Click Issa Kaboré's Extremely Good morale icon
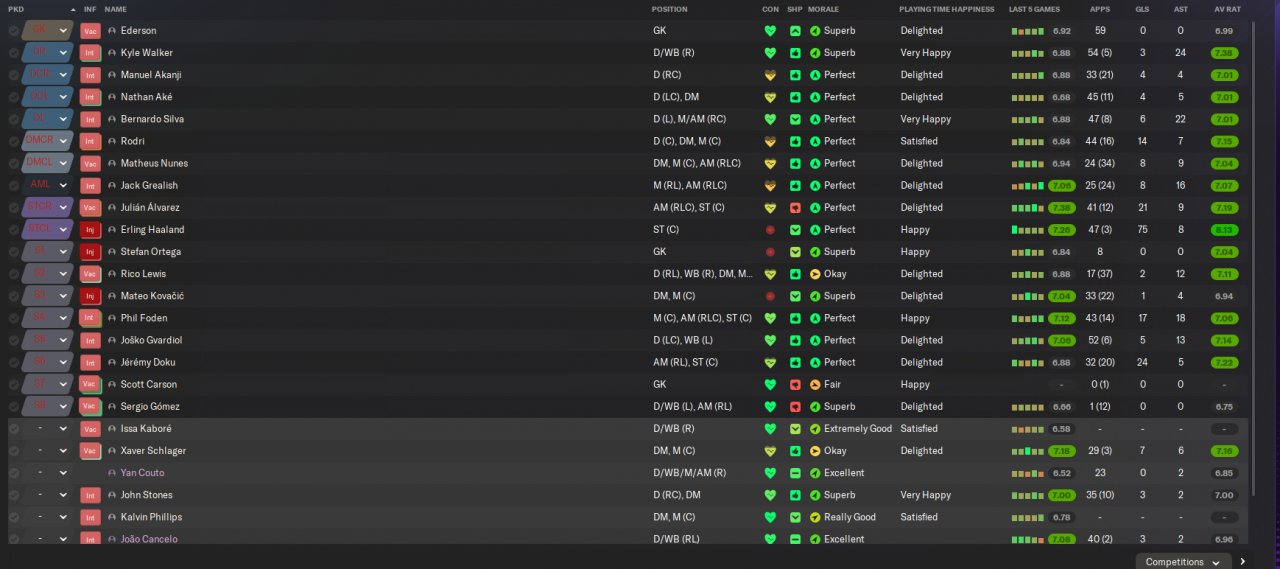Screen dimensions: 1280x569 click(815, 429)
